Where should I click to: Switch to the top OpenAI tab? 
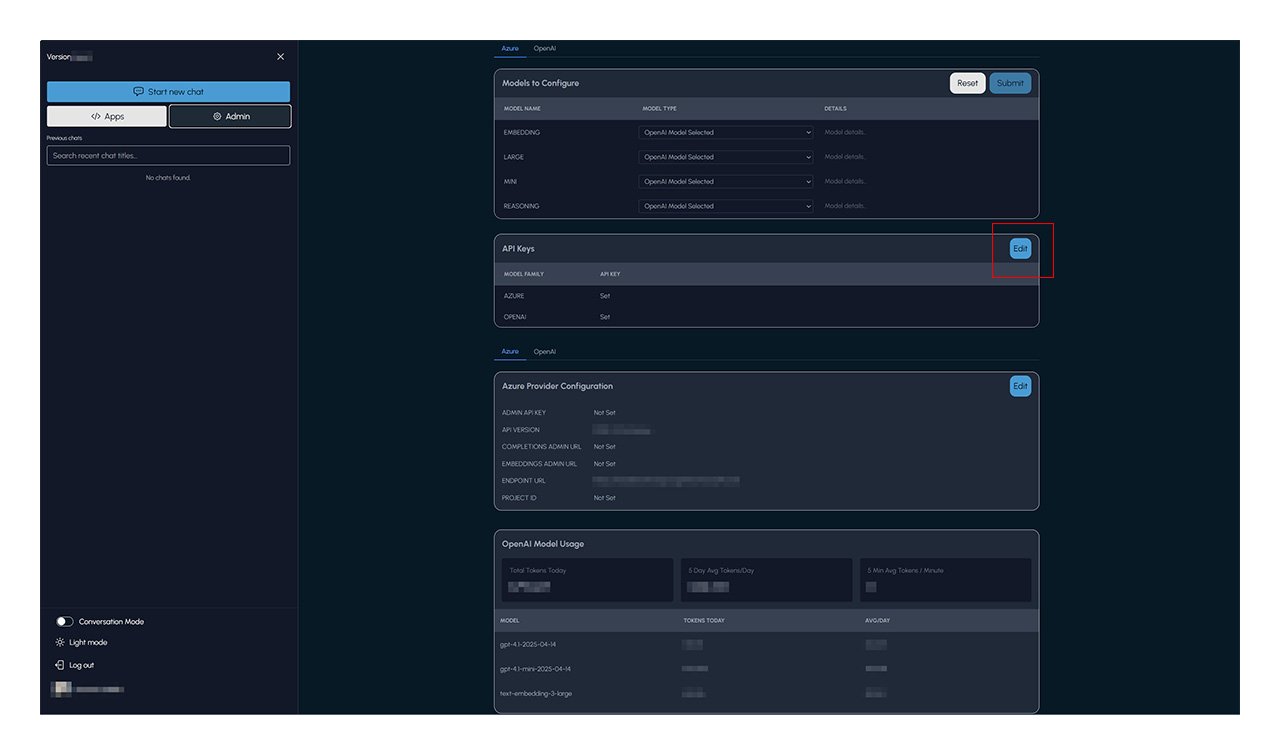point(545,48)
